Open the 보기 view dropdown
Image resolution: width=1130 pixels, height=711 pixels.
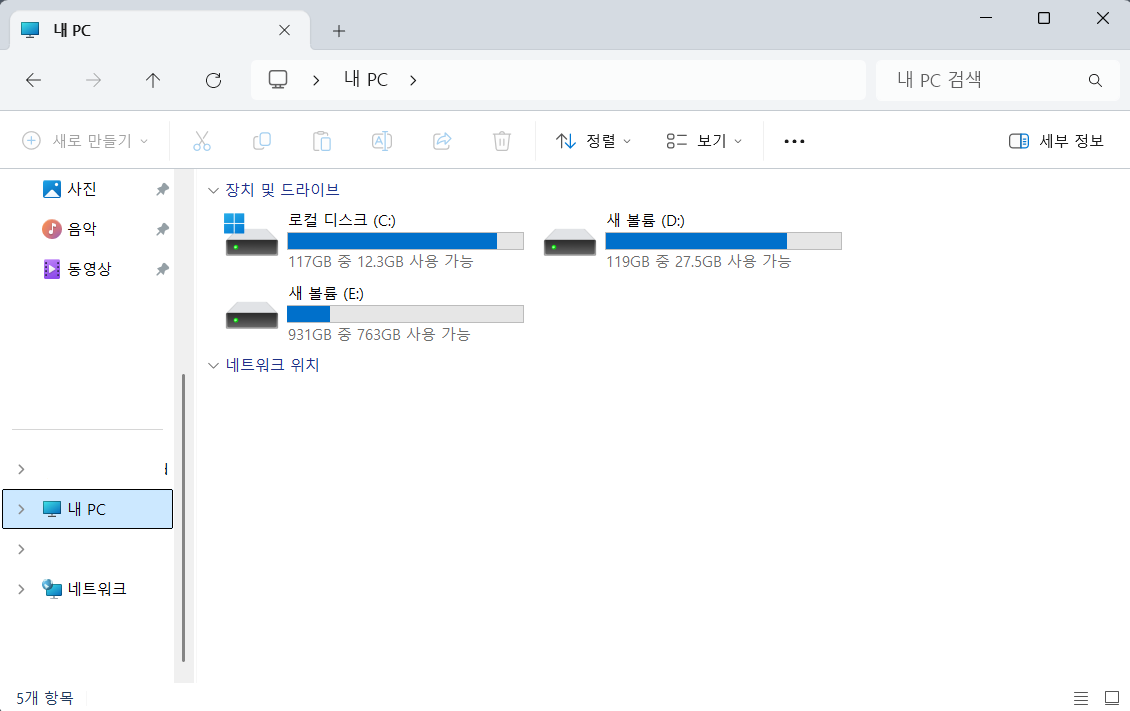click(x=704, y=141)
